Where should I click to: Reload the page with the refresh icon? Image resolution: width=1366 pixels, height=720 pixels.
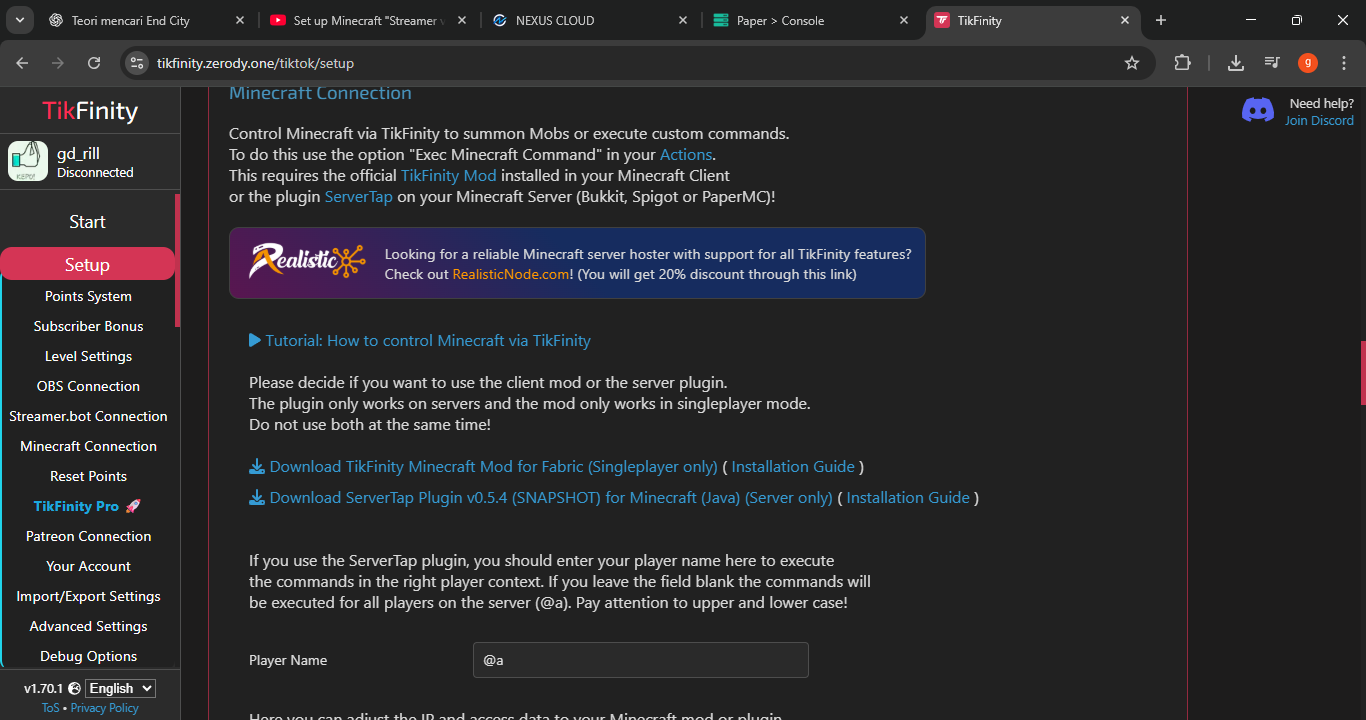(94, 63)
